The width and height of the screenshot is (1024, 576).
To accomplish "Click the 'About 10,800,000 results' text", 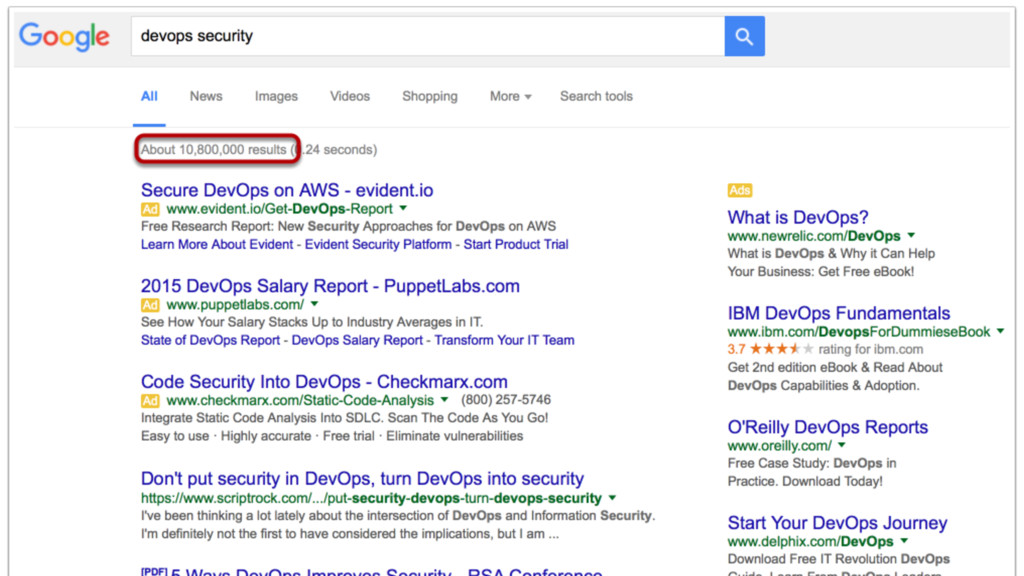I will point(214,150).
